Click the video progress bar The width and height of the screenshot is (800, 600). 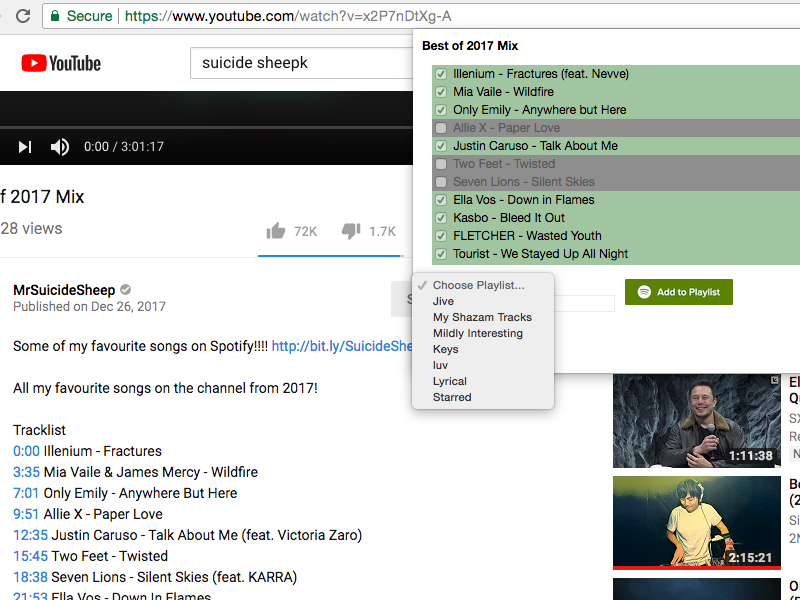[206, 127]
